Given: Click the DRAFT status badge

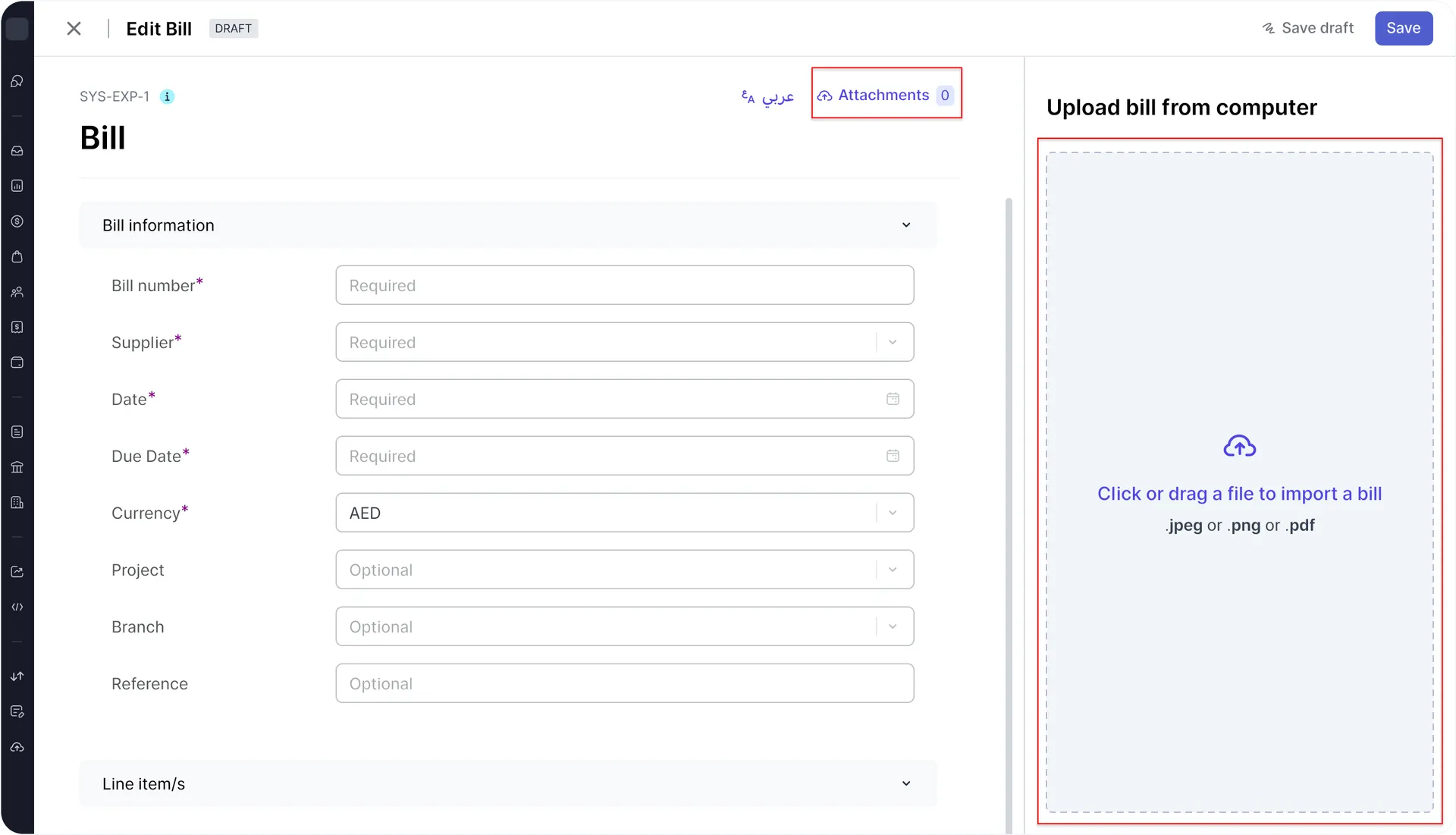Looking at the screenshot, I should (233, 28).
